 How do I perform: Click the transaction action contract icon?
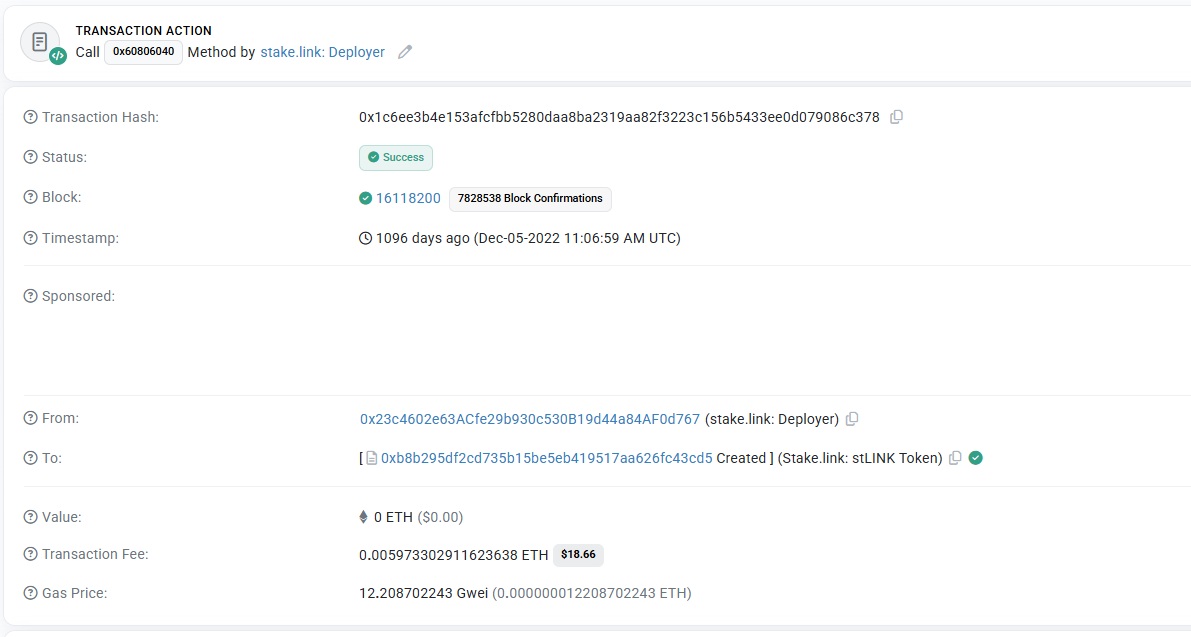click(41, 43)
